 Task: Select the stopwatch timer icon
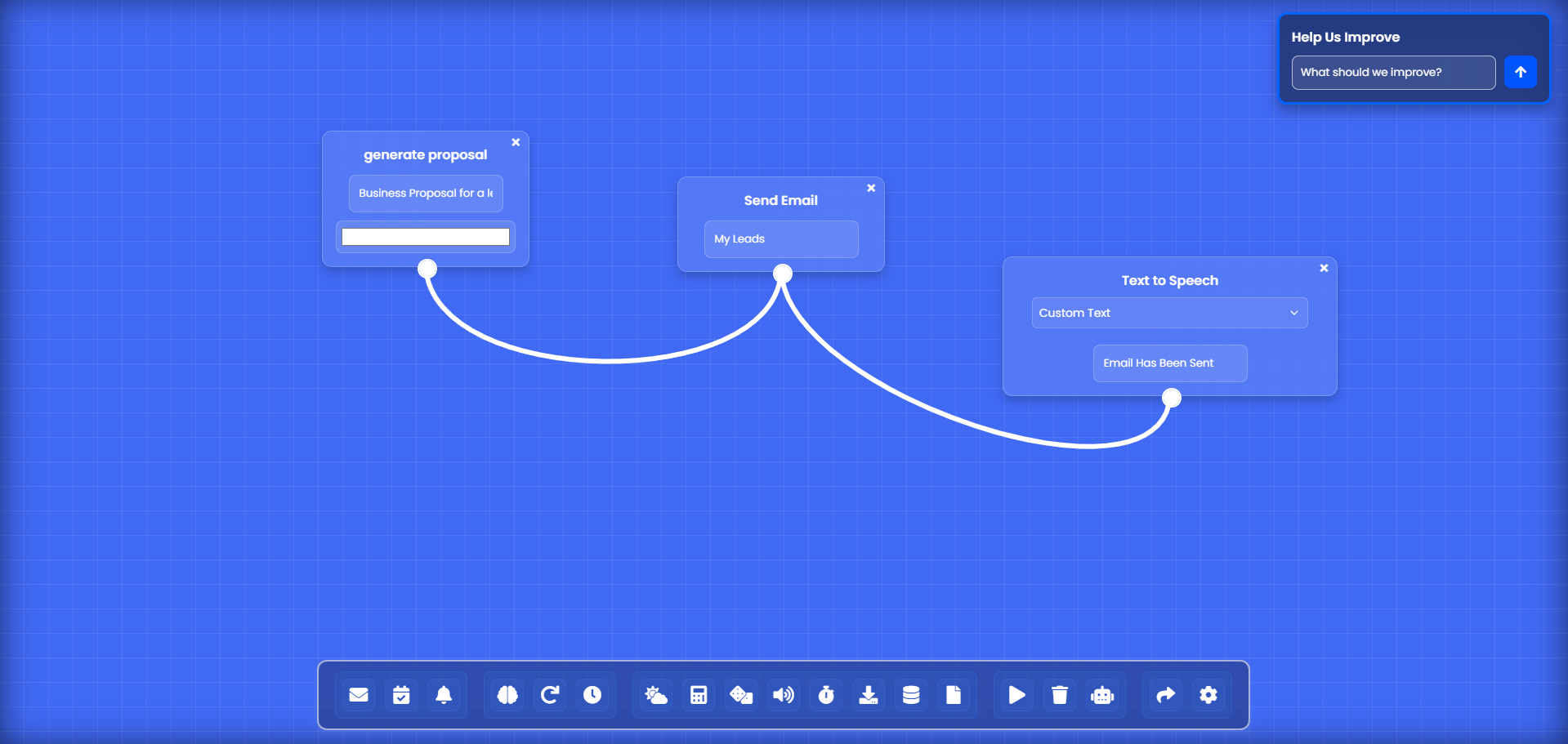click(826, 695)
